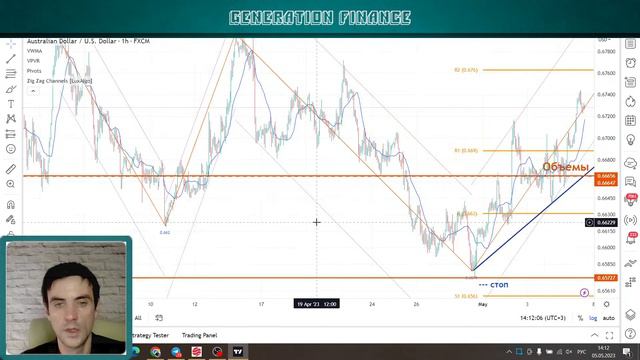The width and height of the screenshot is (640, 360).
Task: Open the ideas lightbulb panel
Action: (x=630, y=140)
